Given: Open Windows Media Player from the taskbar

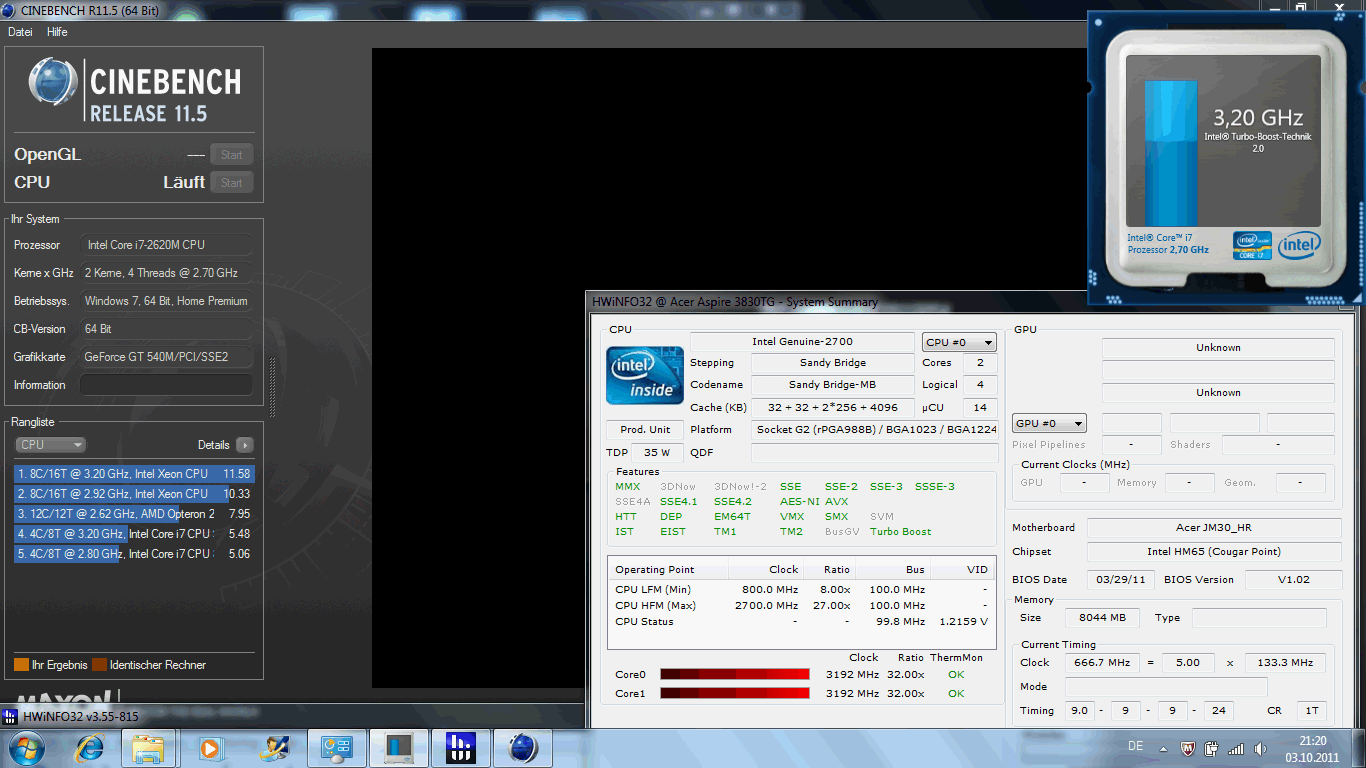Looking at the screenshot, I should coord(210,747).
